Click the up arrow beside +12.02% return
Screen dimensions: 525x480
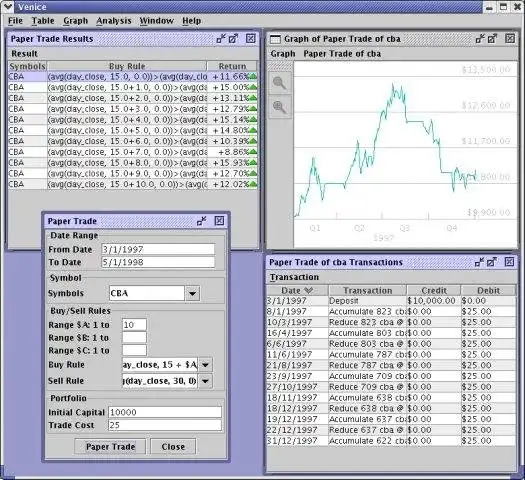pyautogui.click(x=253, y=184)
